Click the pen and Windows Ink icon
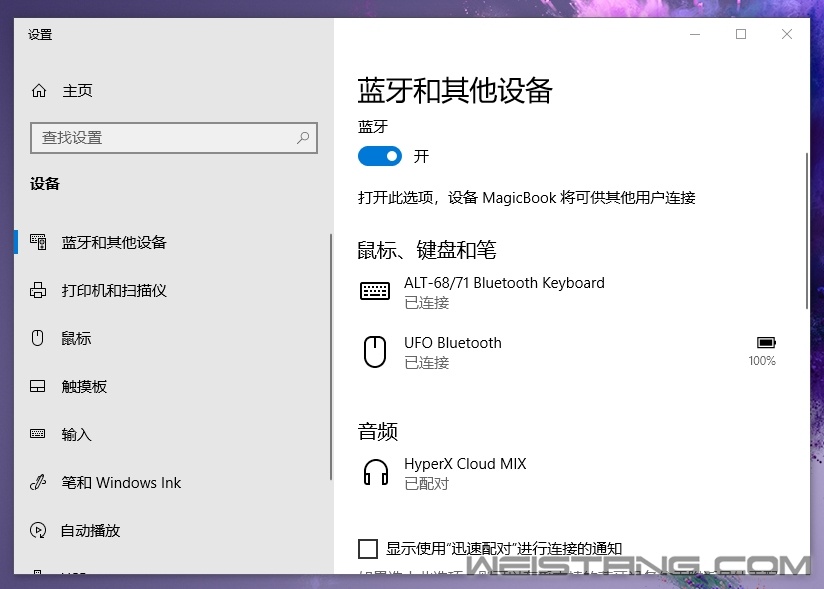Image resolution: width=824 pixels, height=589 pixels. click(x=38, y=482)
